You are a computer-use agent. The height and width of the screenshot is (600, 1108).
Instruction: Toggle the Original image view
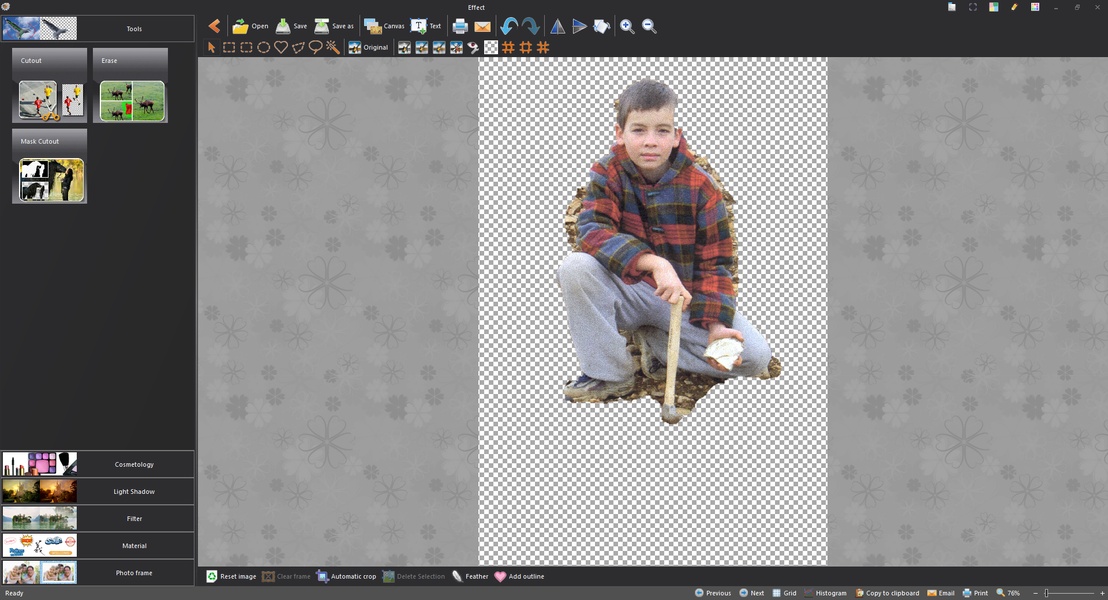[x=368, y=47]
